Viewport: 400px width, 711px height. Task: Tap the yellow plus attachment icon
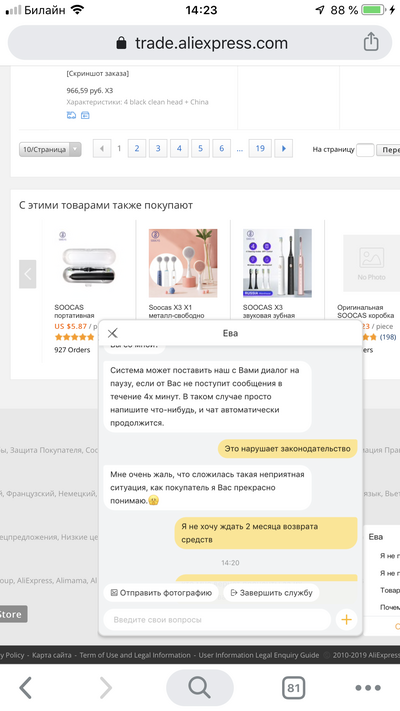point(346,619)
